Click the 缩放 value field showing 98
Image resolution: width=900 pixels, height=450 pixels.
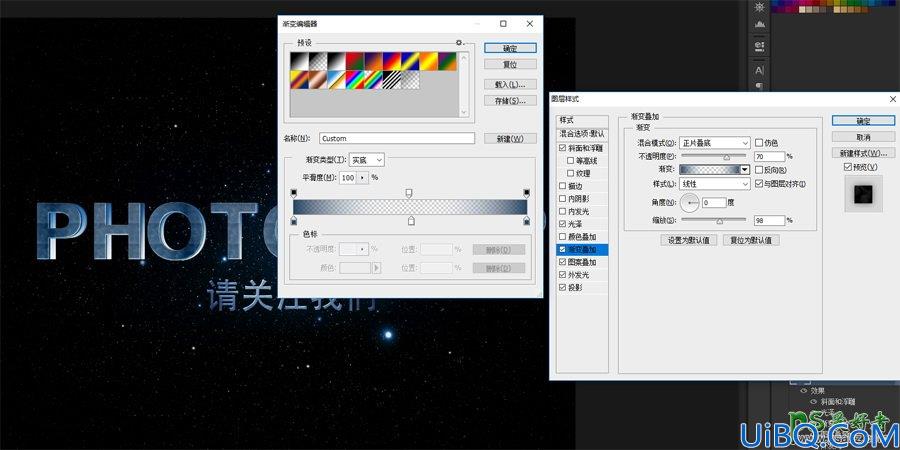[x=769, y=220]
